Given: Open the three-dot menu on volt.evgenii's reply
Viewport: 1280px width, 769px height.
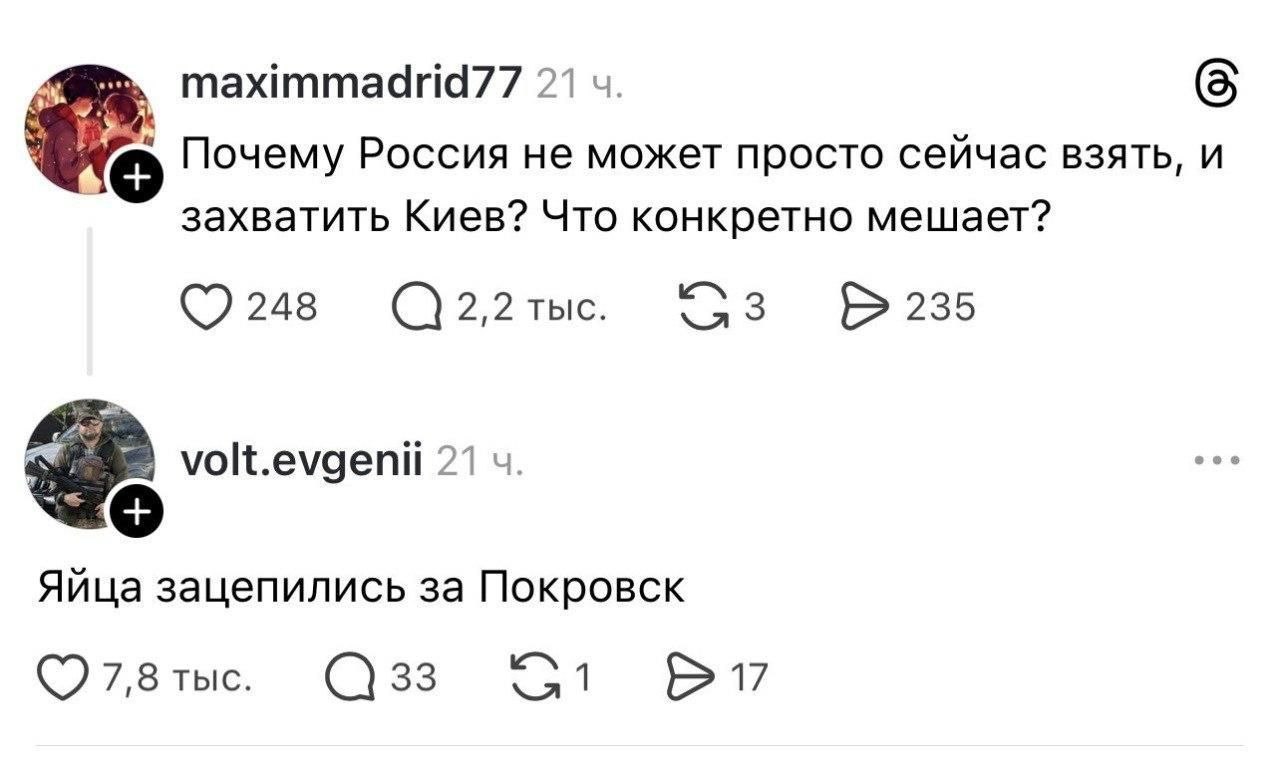Looking at the screenshot, I should coord(1217,462).
